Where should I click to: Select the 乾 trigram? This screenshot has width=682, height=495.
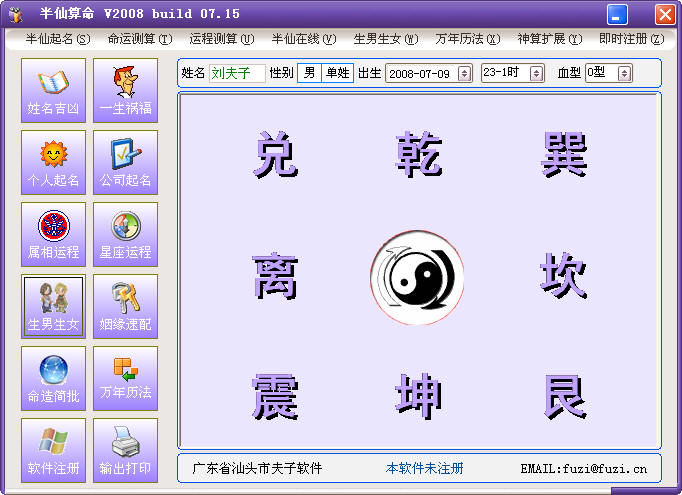point(419,154)
